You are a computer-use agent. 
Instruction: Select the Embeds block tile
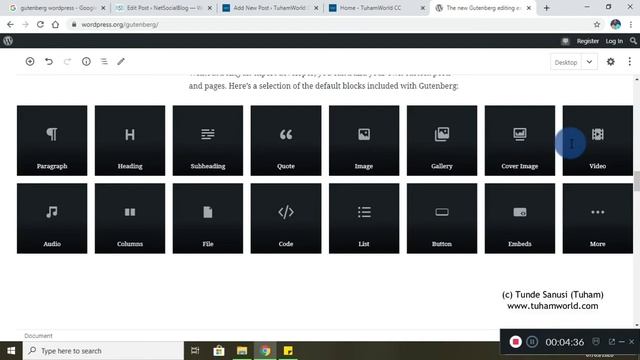tap(520, 218)
